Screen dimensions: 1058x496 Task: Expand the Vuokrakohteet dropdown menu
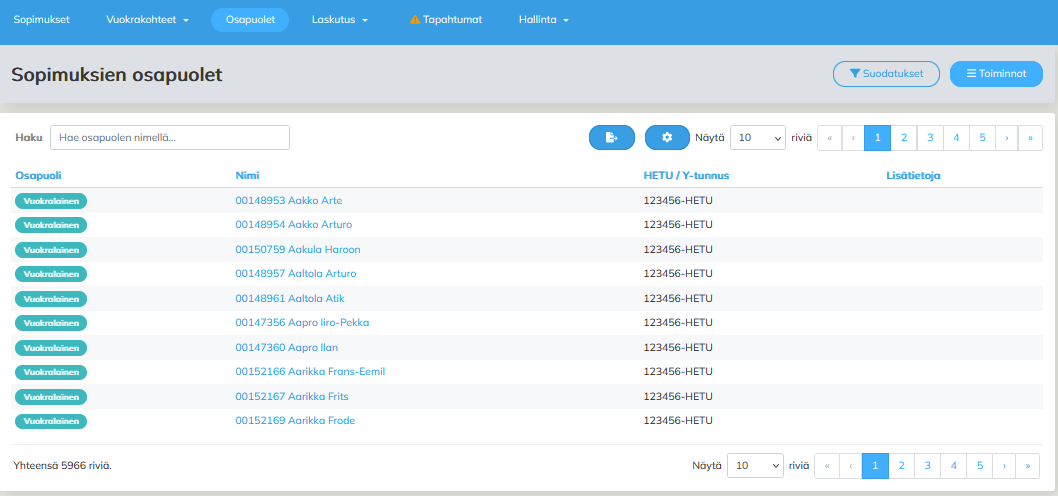147,20
